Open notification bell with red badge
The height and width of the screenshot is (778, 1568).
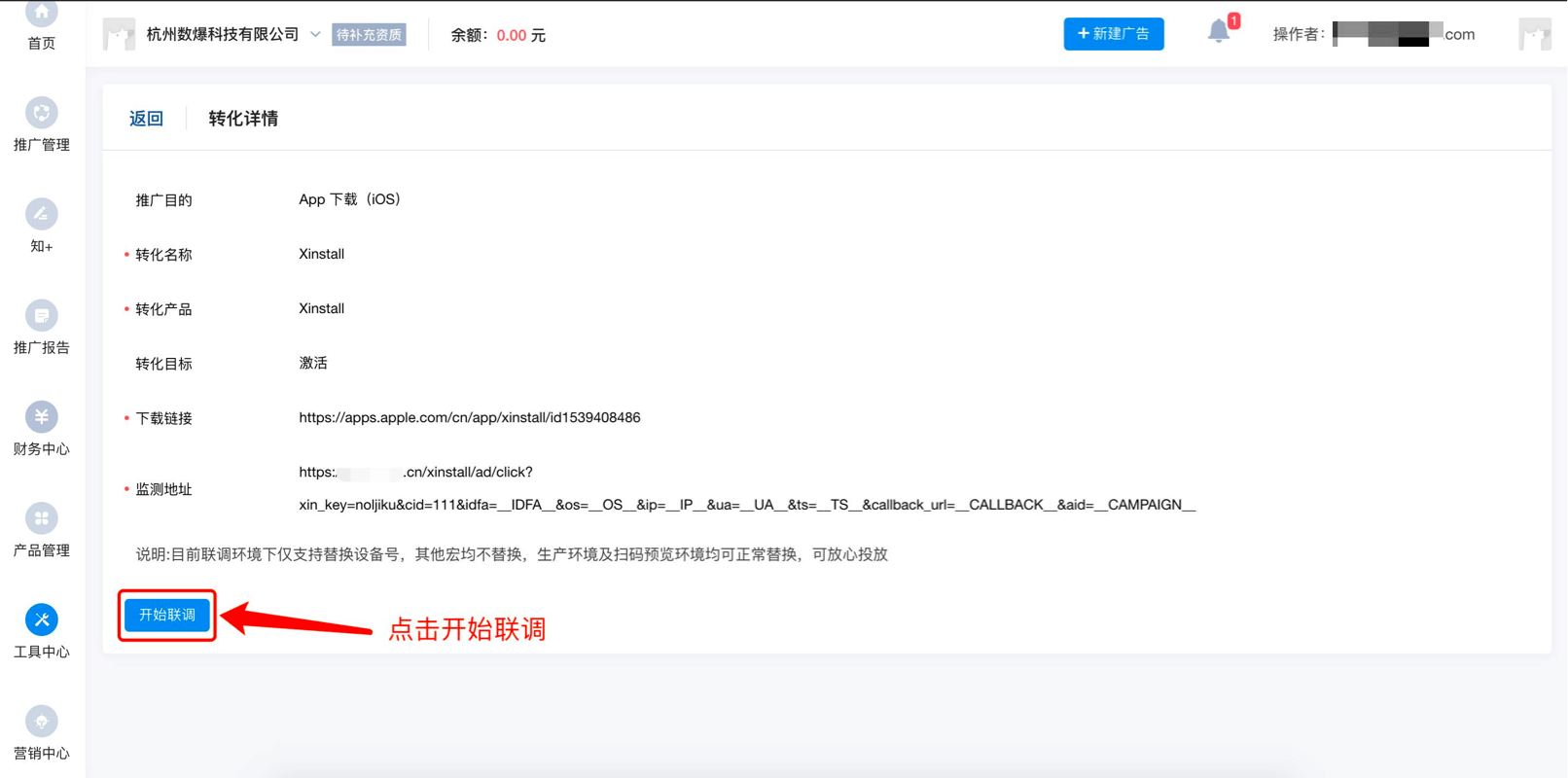coord(1221,30)
